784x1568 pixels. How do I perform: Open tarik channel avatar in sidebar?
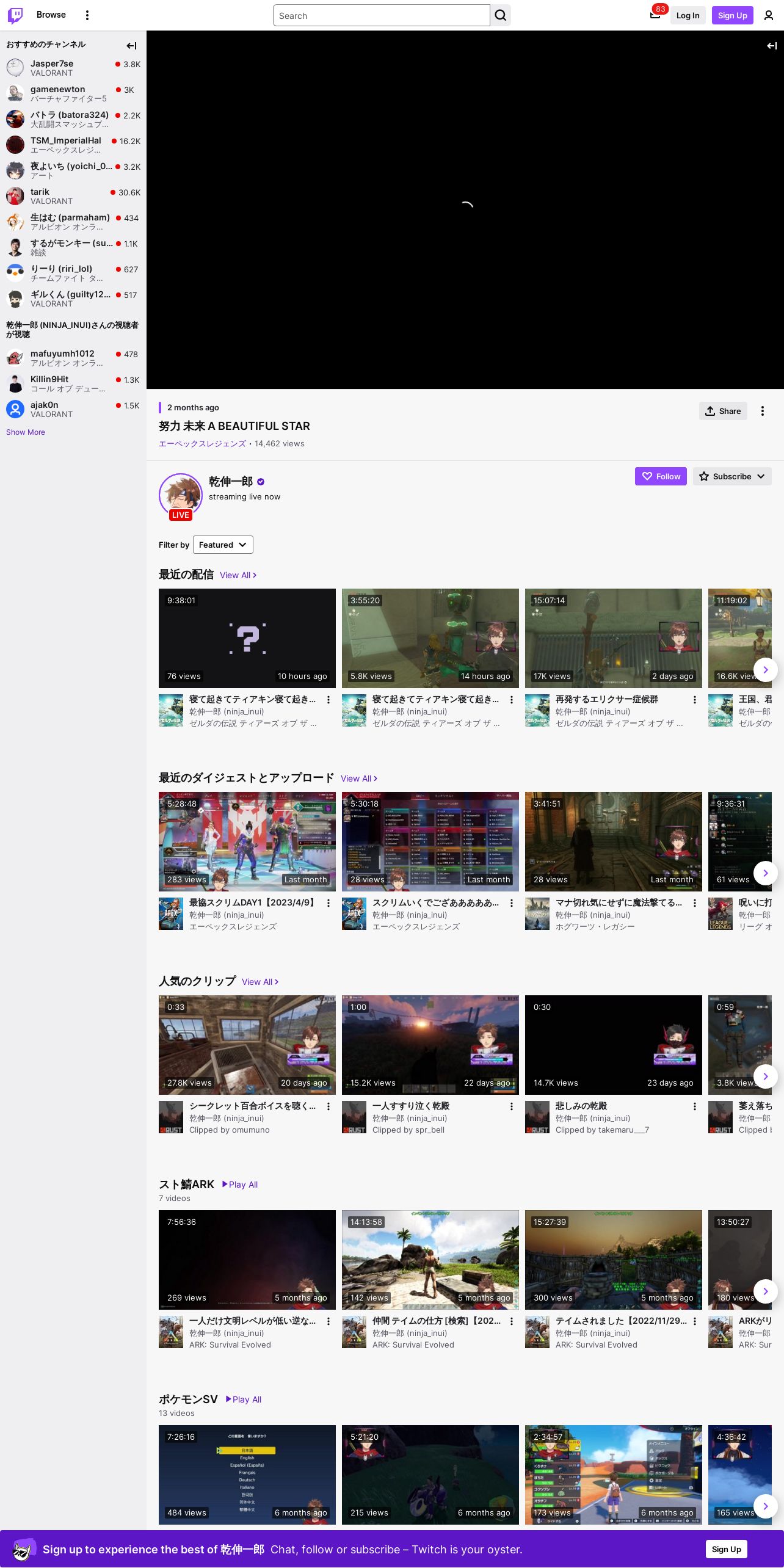(15, 196)
